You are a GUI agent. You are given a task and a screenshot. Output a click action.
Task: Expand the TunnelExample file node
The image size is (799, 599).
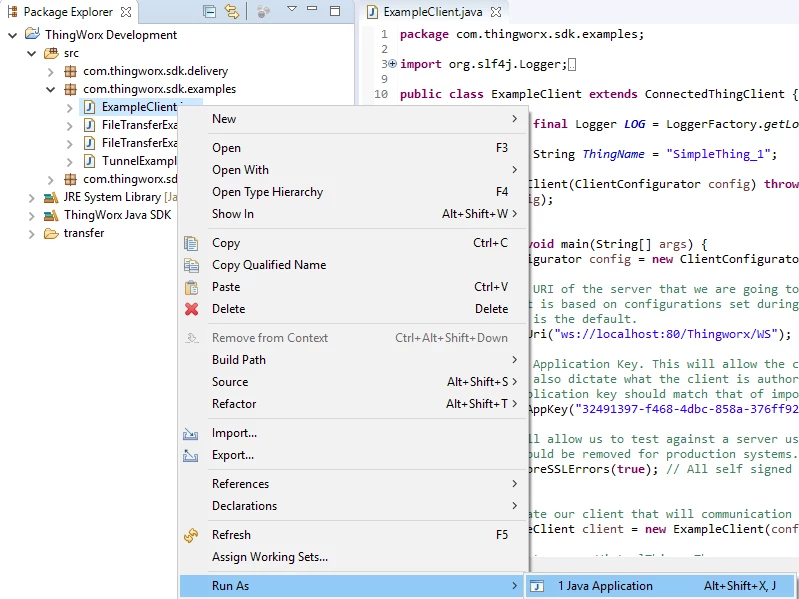point(70,161)
